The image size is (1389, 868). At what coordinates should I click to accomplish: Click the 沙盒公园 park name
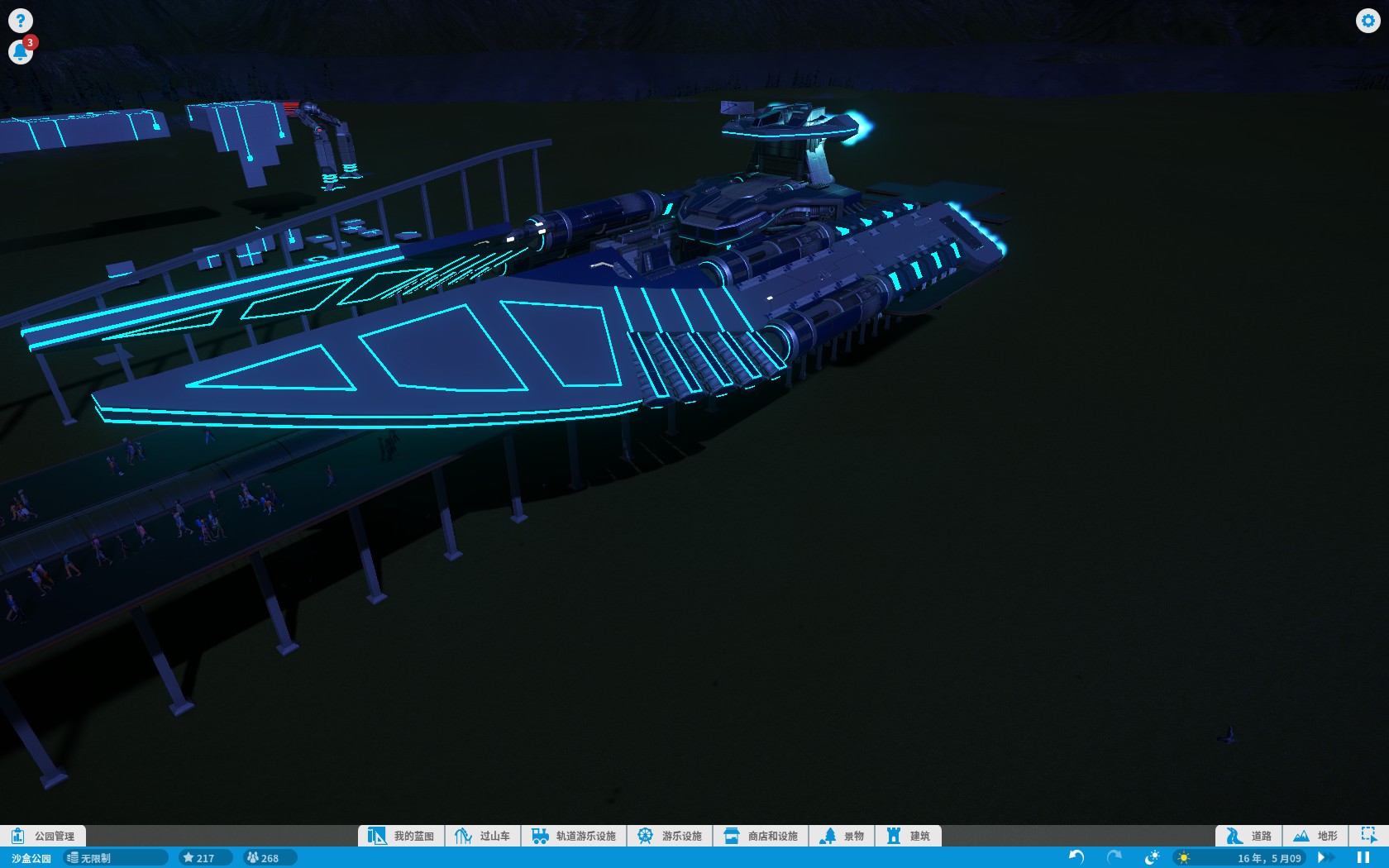[31, 858]
